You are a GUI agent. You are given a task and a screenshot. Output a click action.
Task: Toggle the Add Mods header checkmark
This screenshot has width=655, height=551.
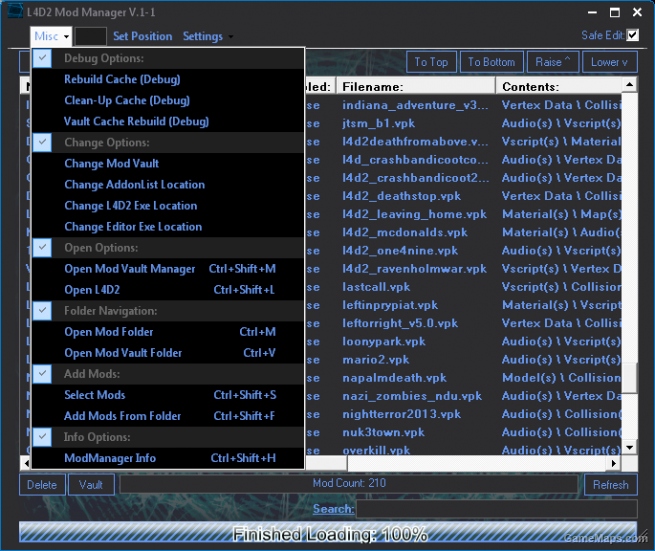point(42,373)
